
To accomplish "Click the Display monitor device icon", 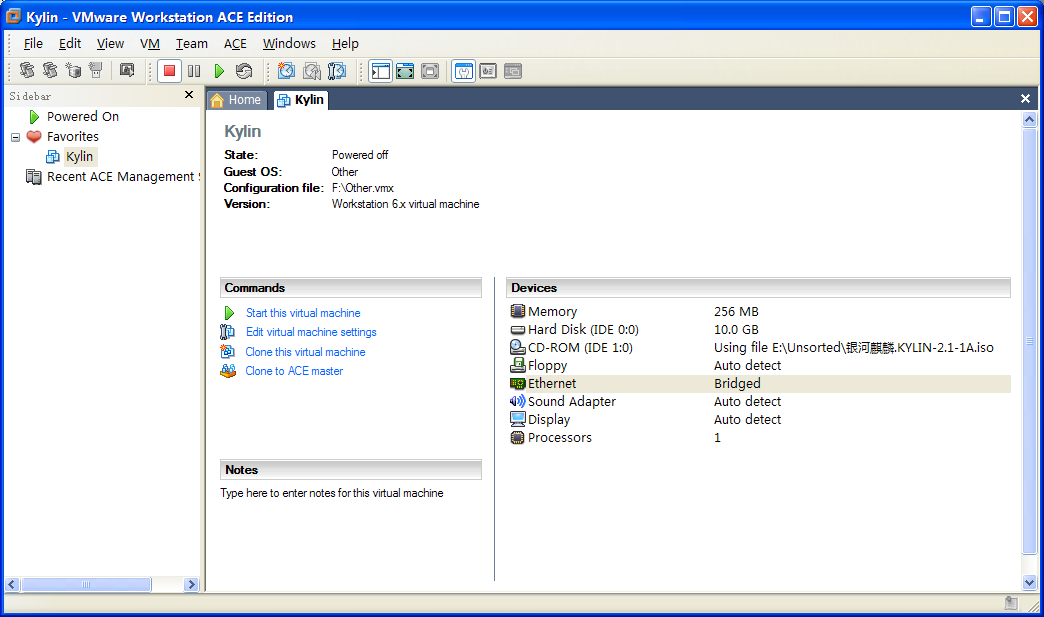I will [x=517, y=419].
